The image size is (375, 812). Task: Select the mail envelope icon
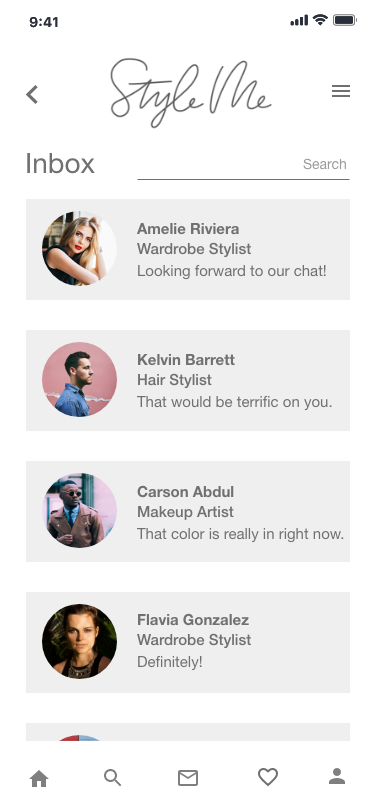(x=188, y=778)
